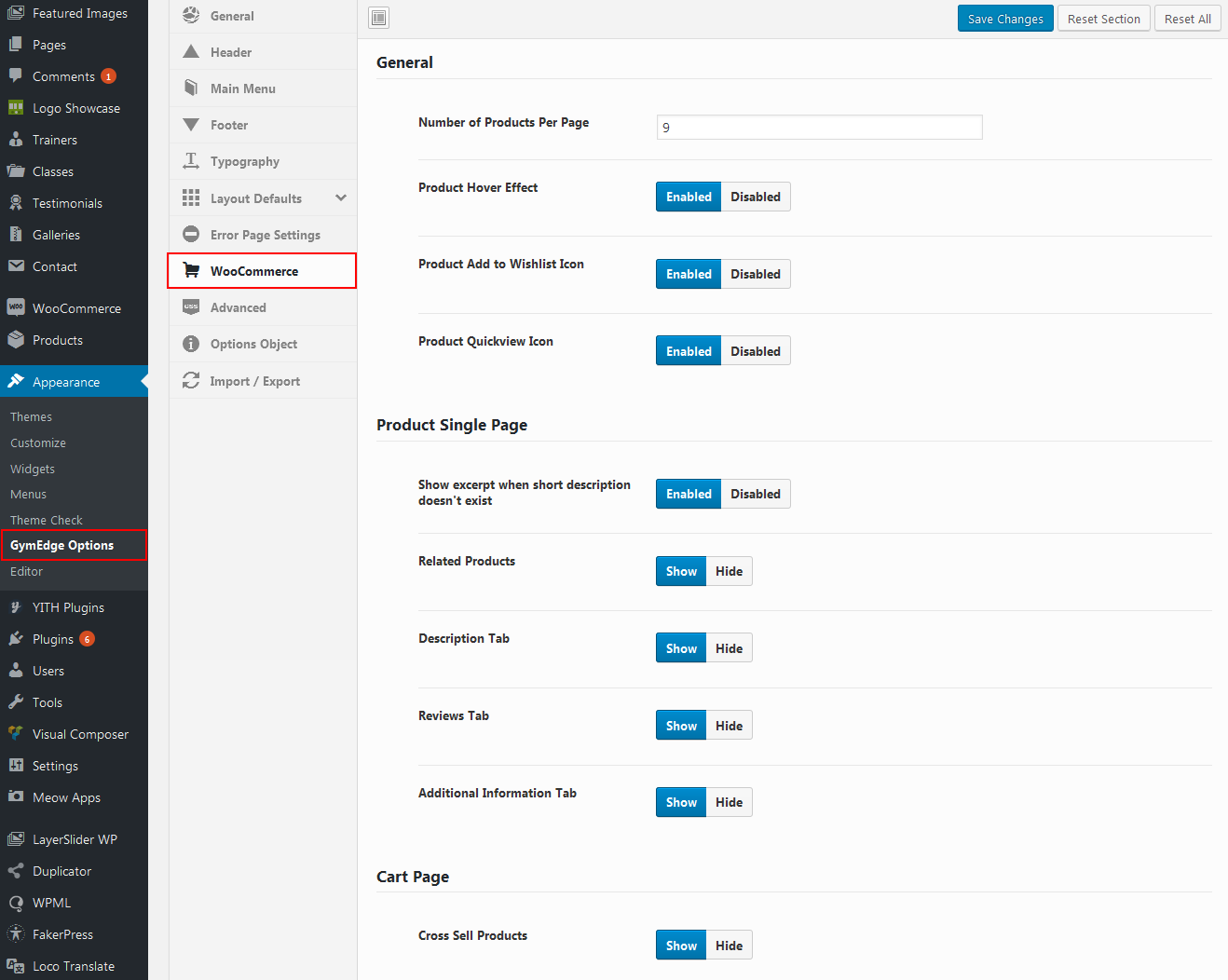This screenshot has height=980, width=1228.
Task: Click the Visual Composer icon
Action: (16, 734)
